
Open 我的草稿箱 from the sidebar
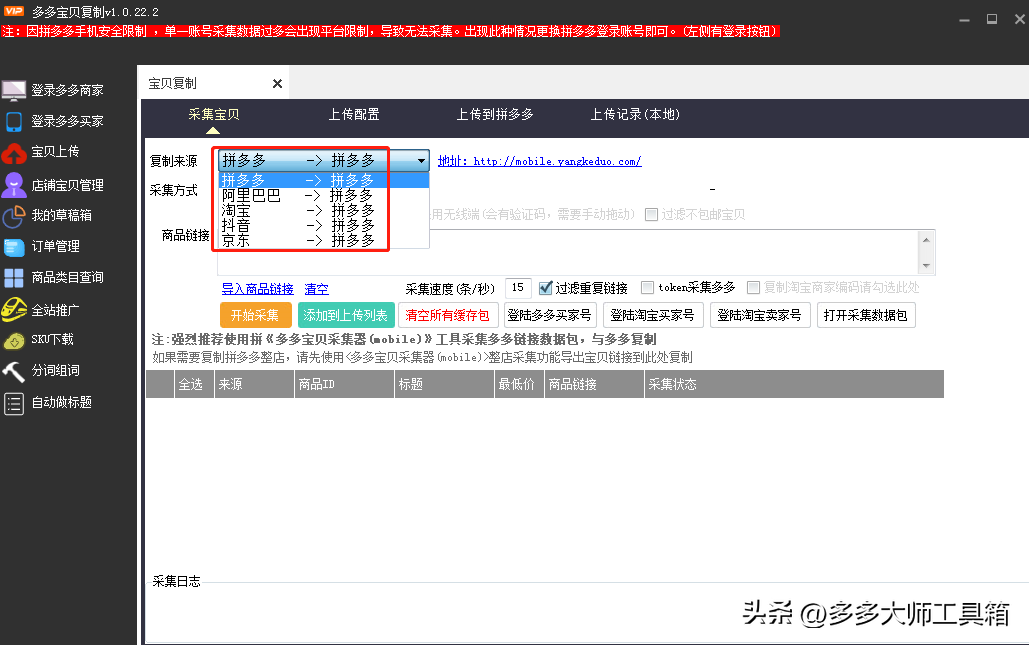[67, 215]
